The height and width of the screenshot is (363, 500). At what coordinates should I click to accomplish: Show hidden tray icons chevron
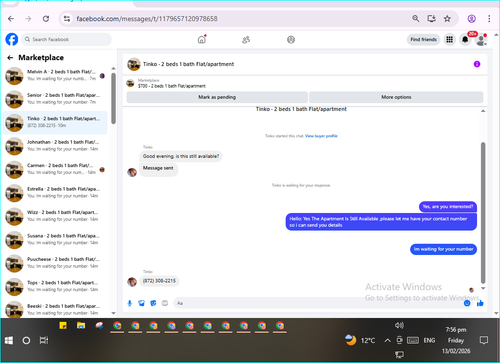[387, 340]
